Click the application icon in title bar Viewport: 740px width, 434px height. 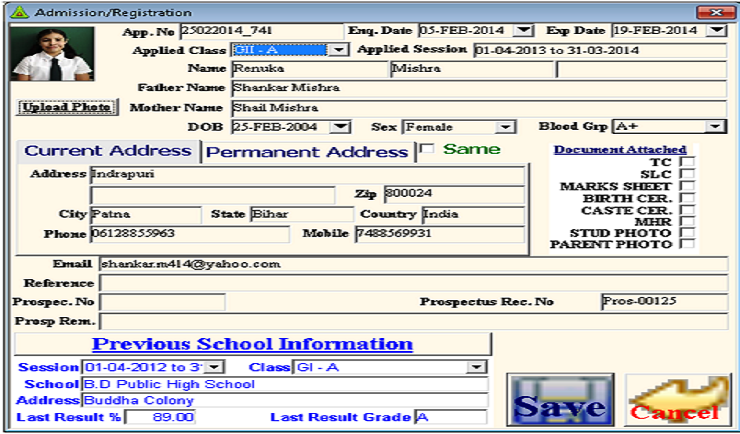[17, 12]
